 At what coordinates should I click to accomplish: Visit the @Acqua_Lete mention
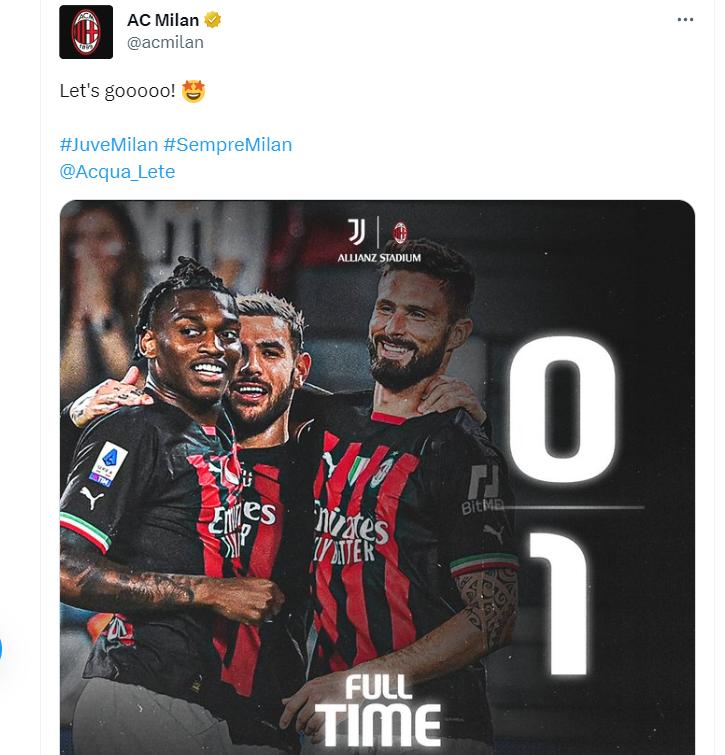pos(117,171)
